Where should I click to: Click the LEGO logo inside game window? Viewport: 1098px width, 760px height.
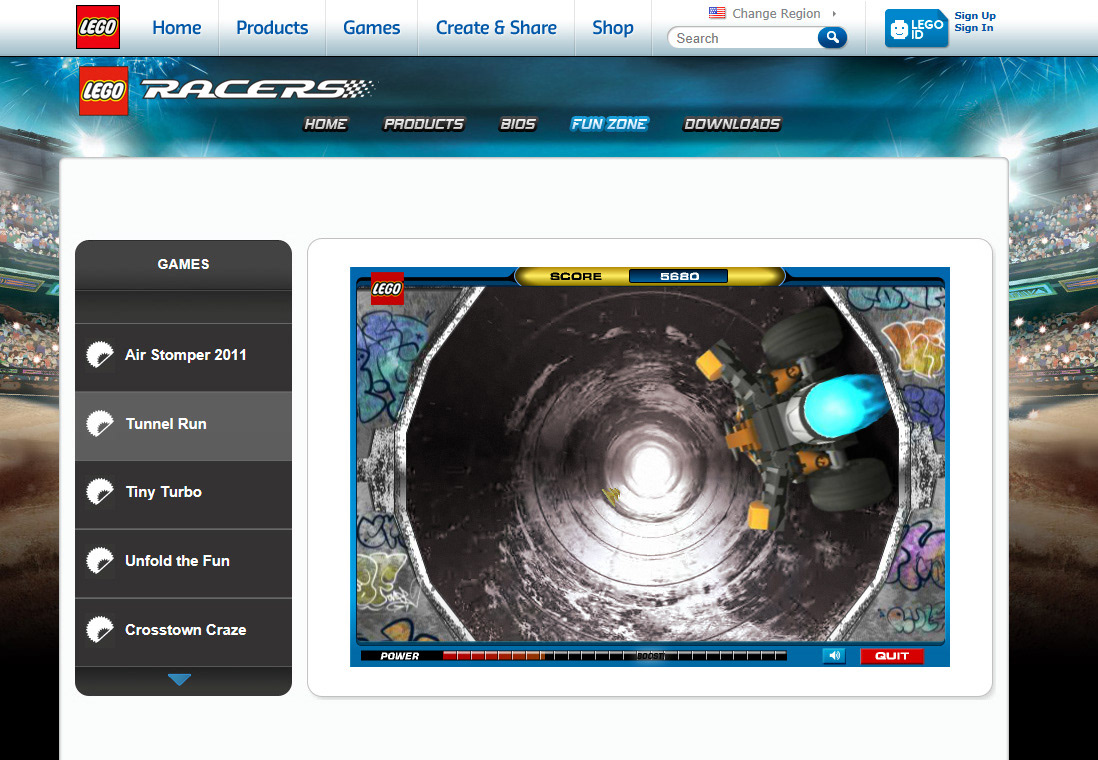pos(387,289)
